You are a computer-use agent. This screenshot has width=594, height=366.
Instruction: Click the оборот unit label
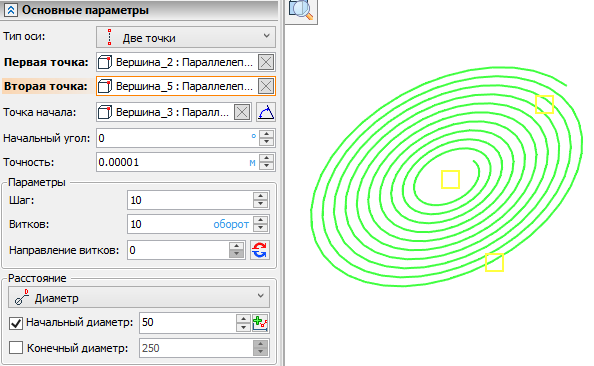point(231,224)
